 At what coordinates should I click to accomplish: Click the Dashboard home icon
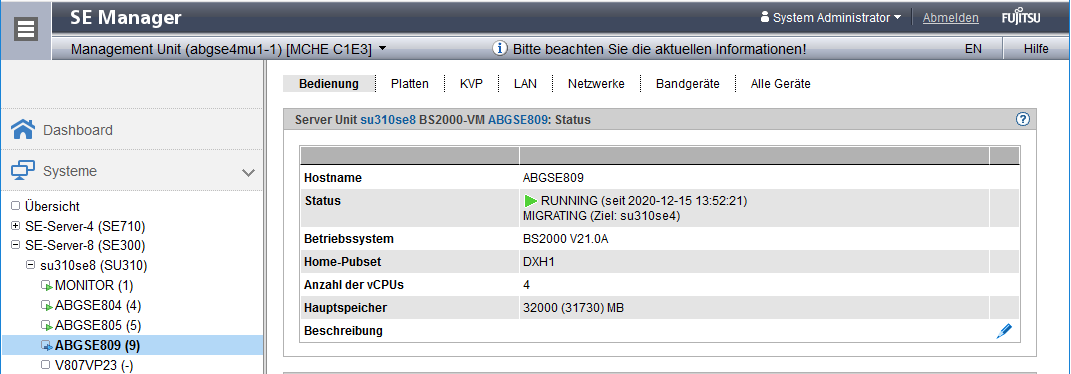[x=23, y=130]
